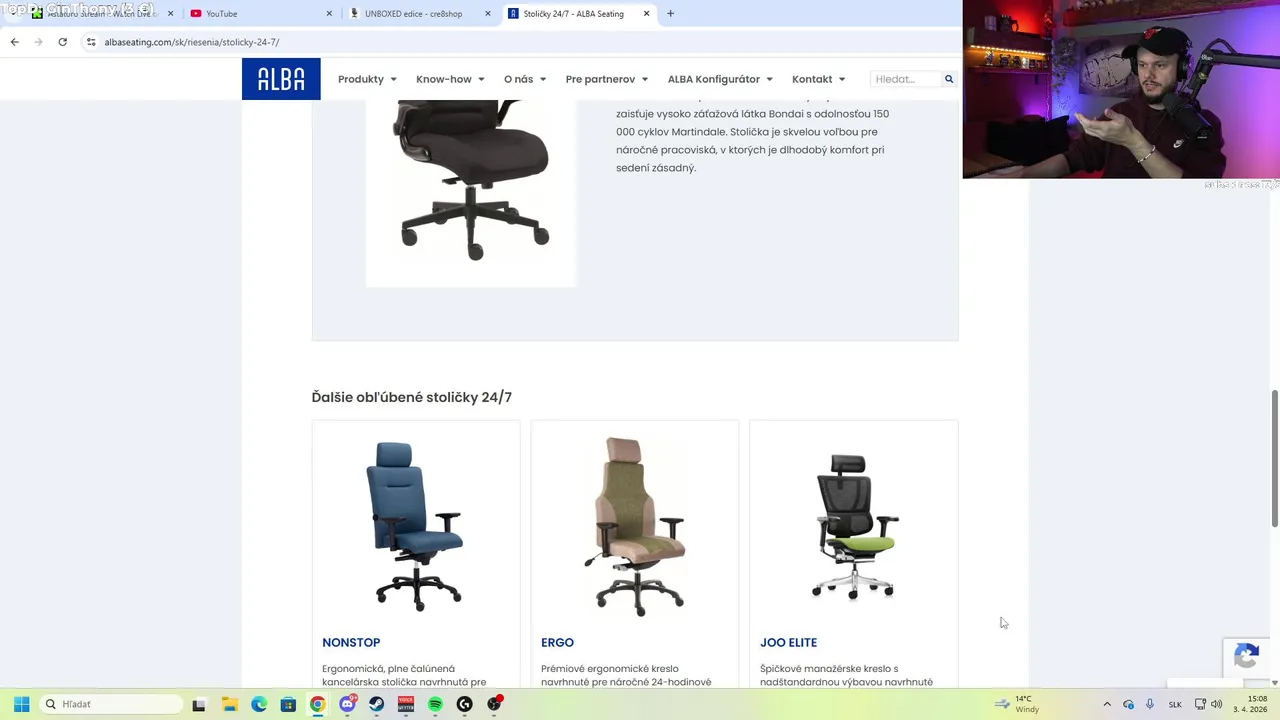
Task: Open a new browser tab with plus icon
Action: point(670,14)
